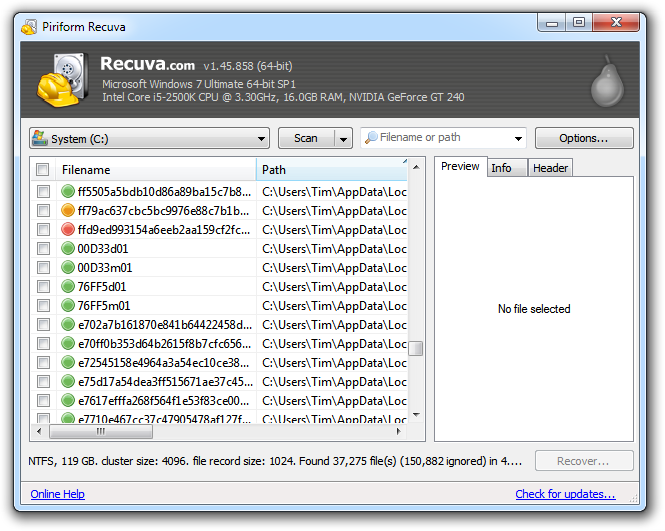Click the vertical scrollbar thumb in file list
The height and width of the screenshot is (531, 665).
click(x=415, y=348)
